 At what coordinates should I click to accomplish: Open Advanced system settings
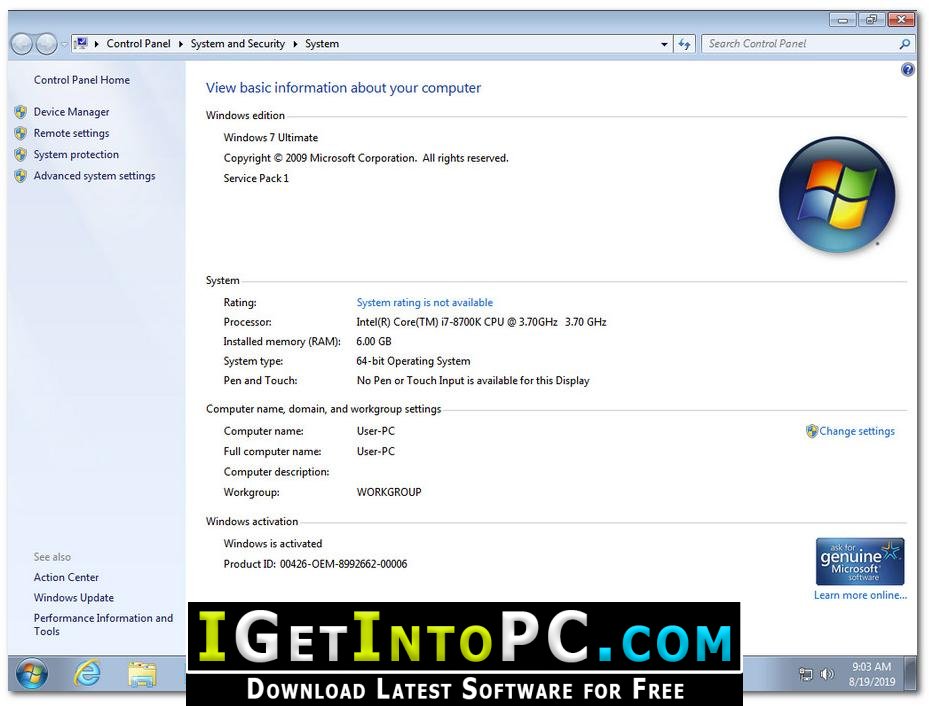(94, 176)
